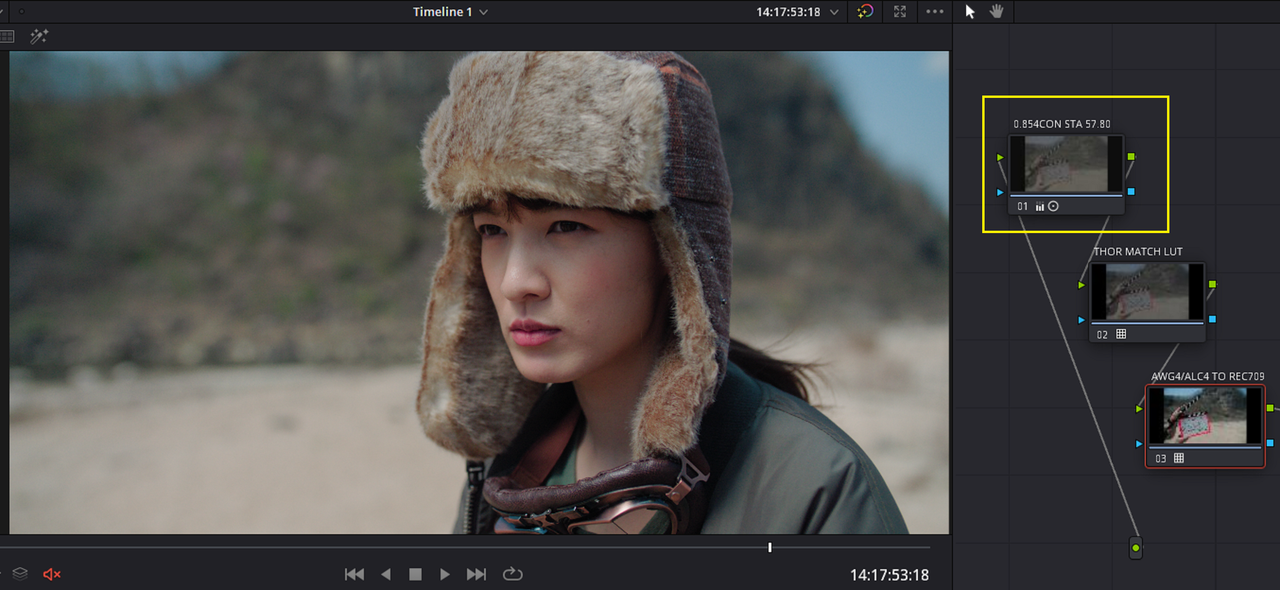
Task: Enter full-screen viewer with the expand icon
Action: point(900,12)
